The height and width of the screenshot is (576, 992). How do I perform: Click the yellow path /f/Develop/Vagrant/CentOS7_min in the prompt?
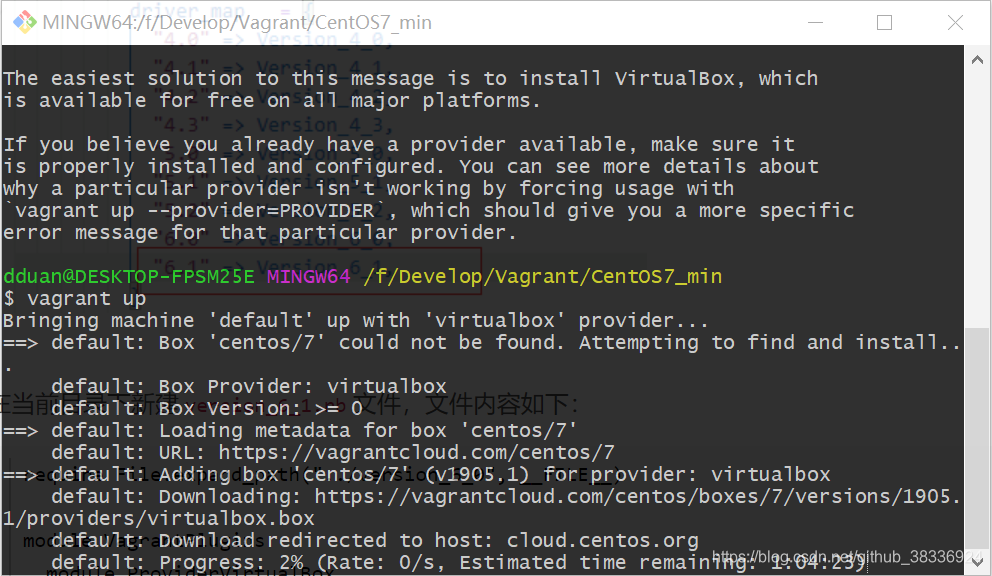click(543, 277)
